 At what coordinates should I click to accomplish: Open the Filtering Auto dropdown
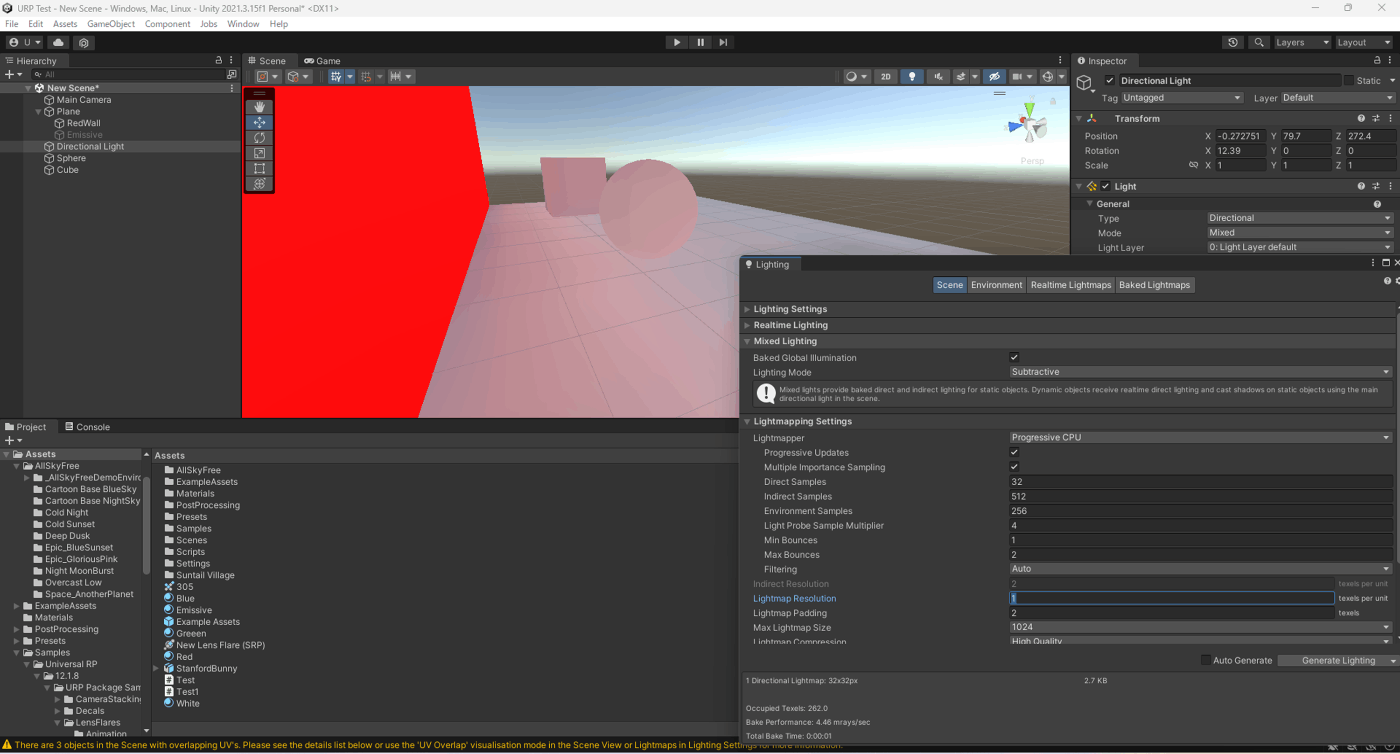click(x=1200, y=569)
